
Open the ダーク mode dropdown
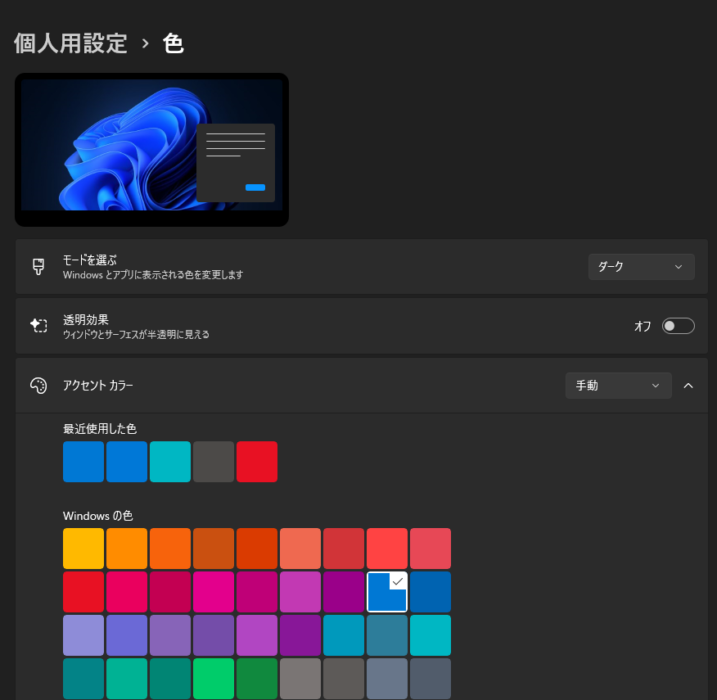click(x=640, y=267)
